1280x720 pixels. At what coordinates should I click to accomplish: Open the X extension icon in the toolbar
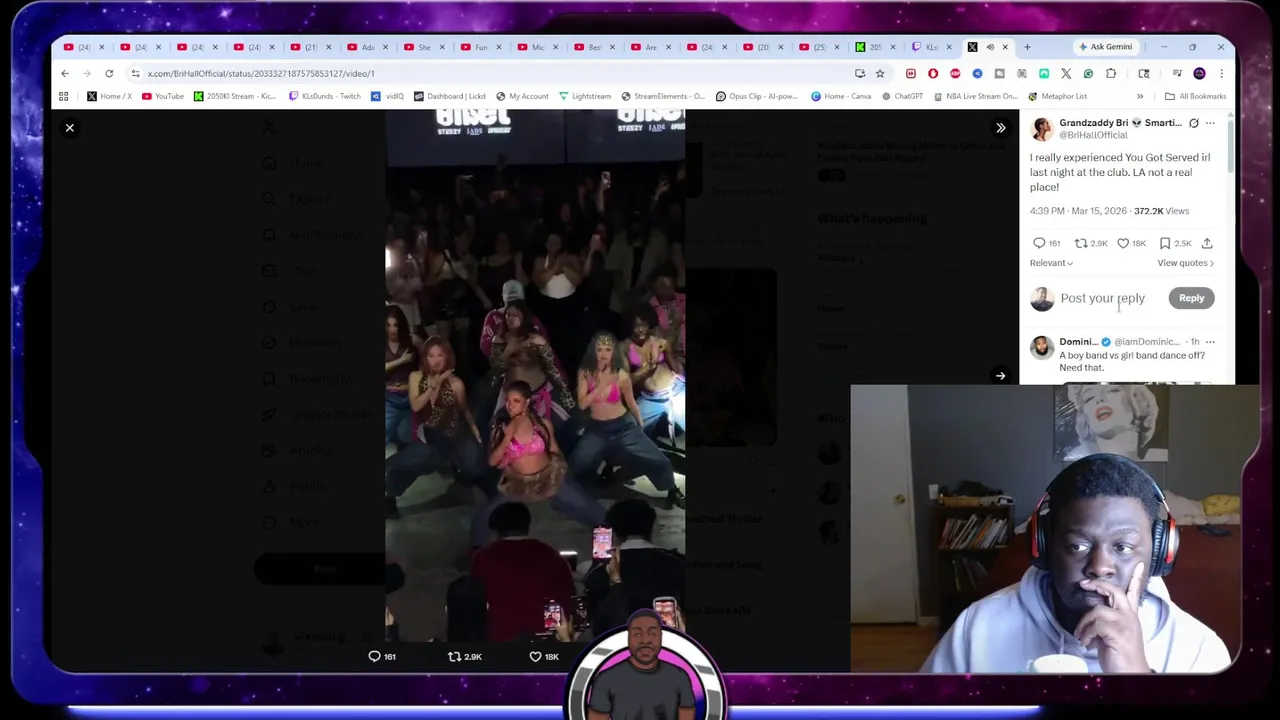[1066, 73]
